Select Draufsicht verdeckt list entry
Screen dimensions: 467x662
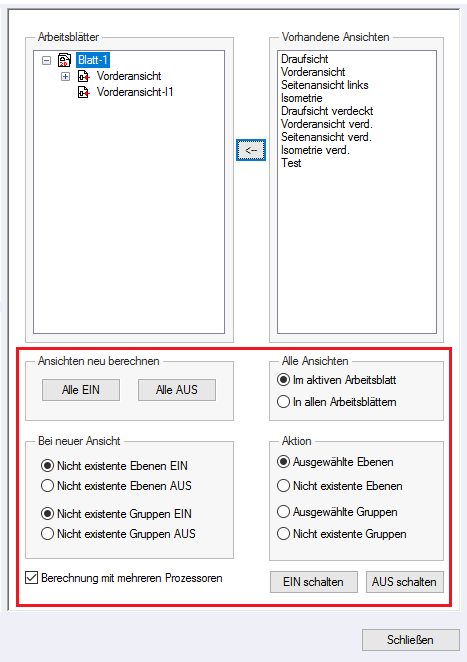(x=327, y=111)
